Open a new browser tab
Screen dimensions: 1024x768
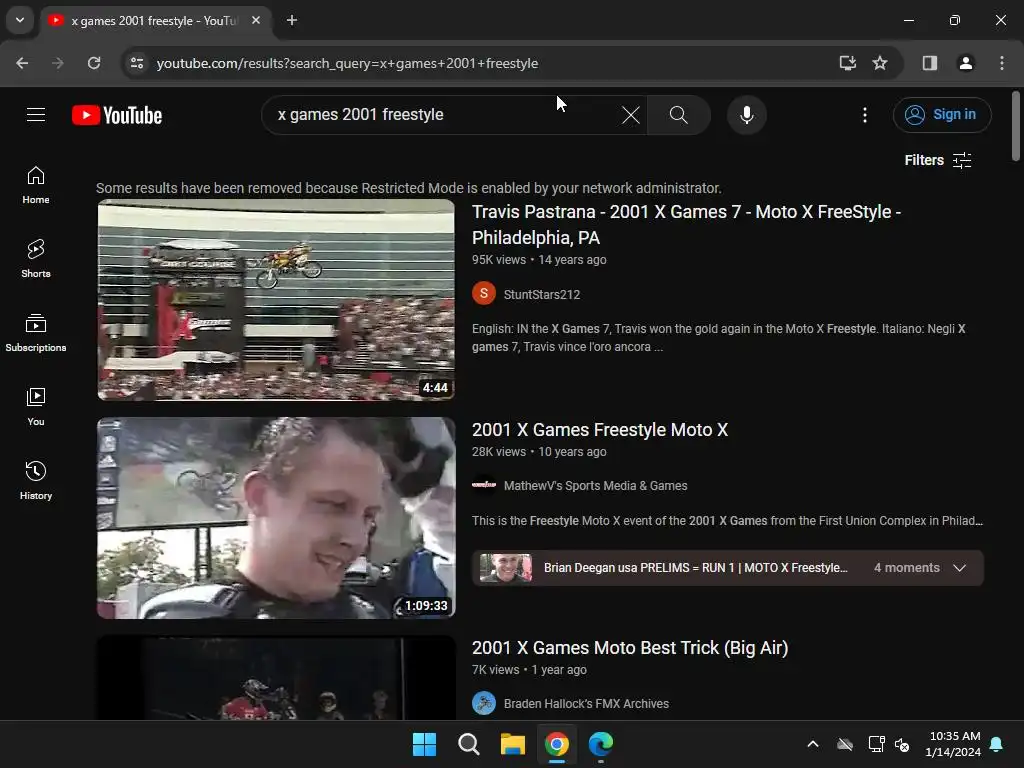point(292,21)
